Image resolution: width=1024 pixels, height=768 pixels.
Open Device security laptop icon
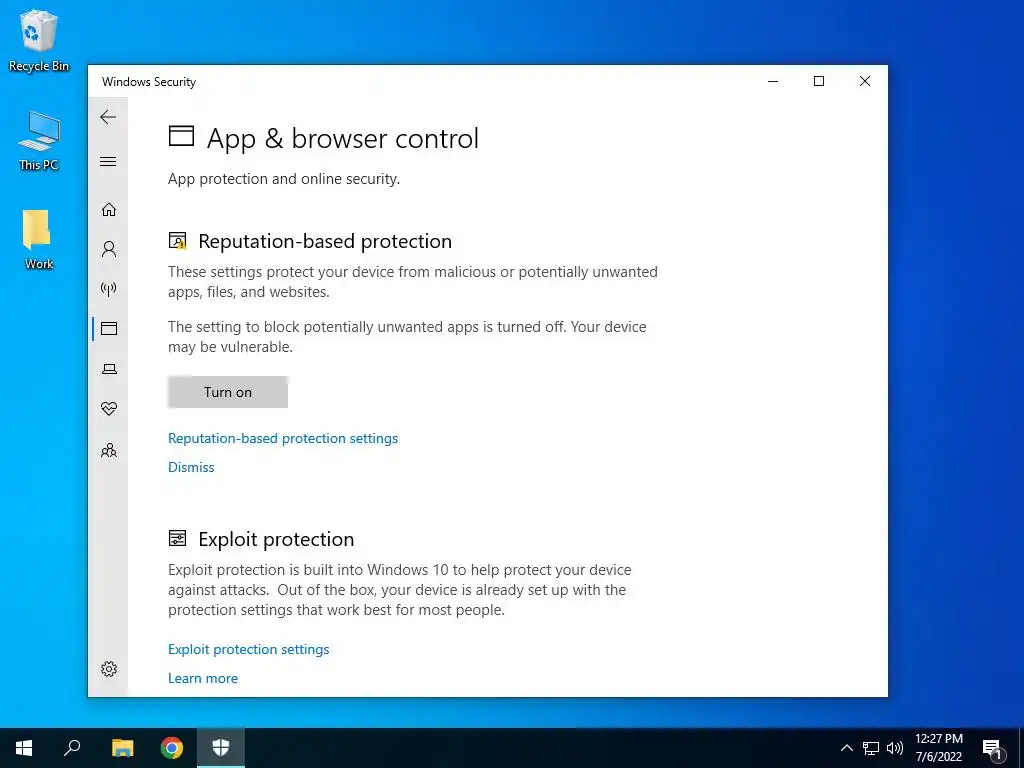tap(109, 369)
